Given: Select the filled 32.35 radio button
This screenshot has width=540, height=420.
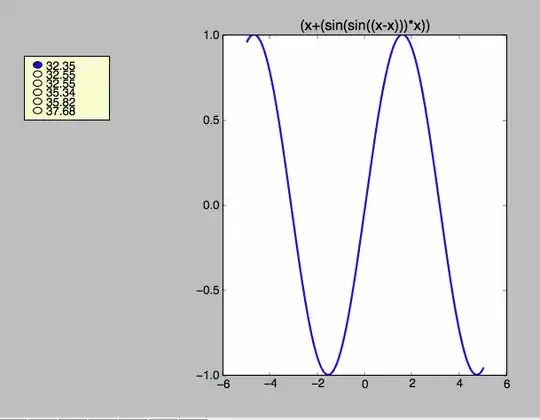Looking at the screenshot, I should click(38, 65).
